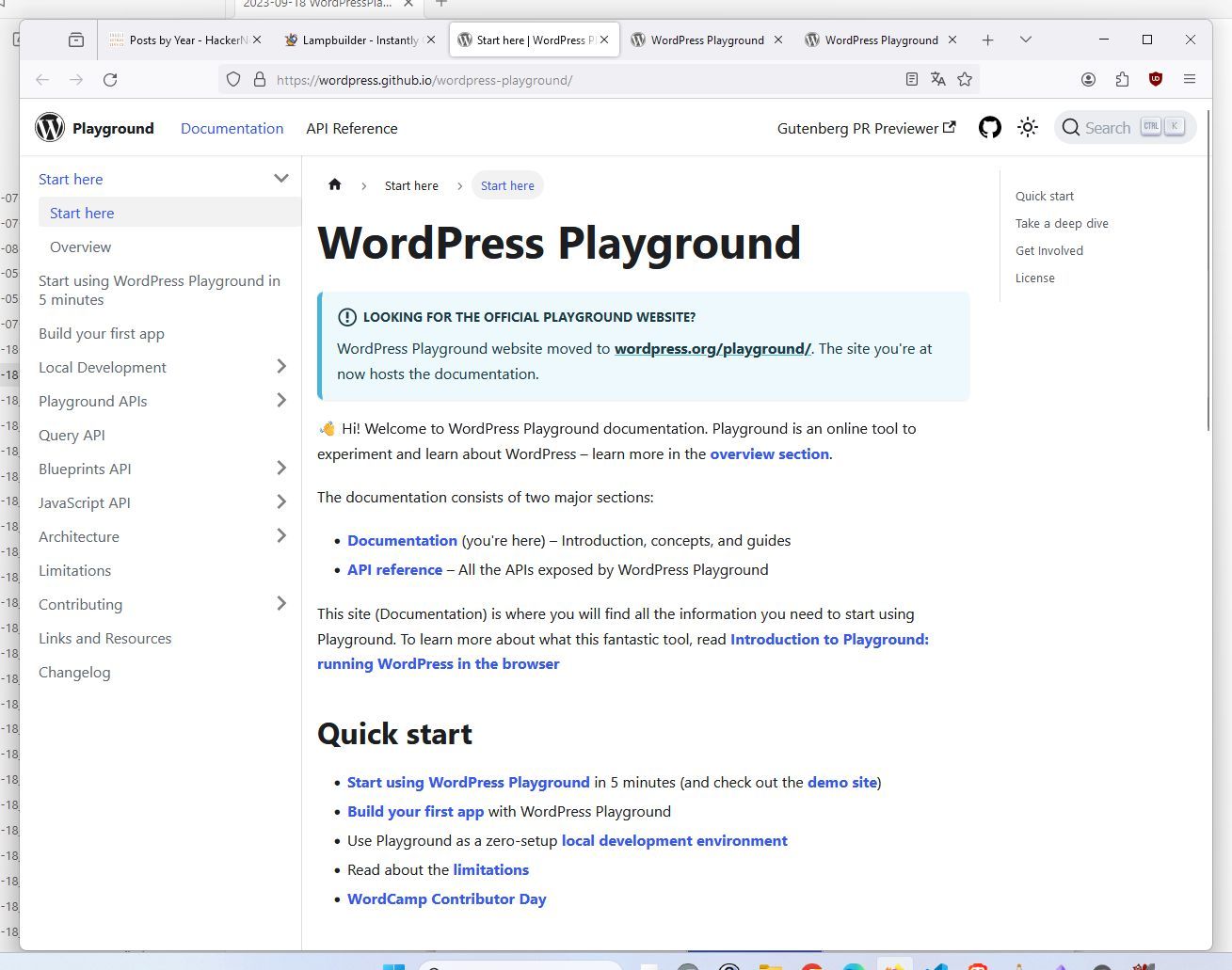Close the Posts by Year - HackerNews tab

pos(257,40)
